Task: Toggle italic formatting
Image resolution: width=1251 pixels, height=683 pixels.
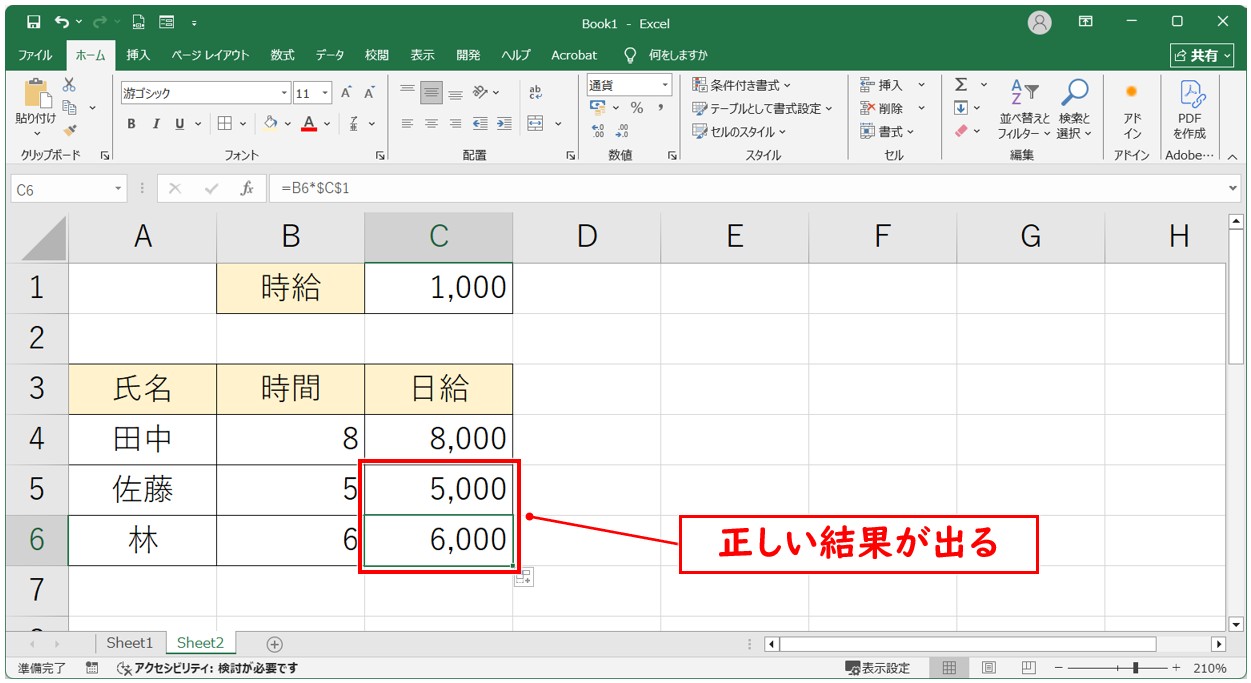Action: 156,124
